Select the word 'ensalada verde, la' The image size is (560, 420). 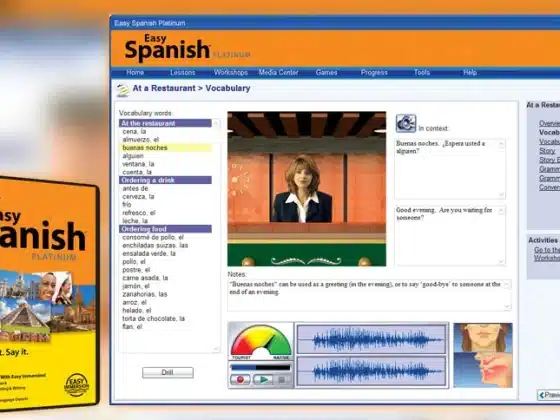point(149,254)
